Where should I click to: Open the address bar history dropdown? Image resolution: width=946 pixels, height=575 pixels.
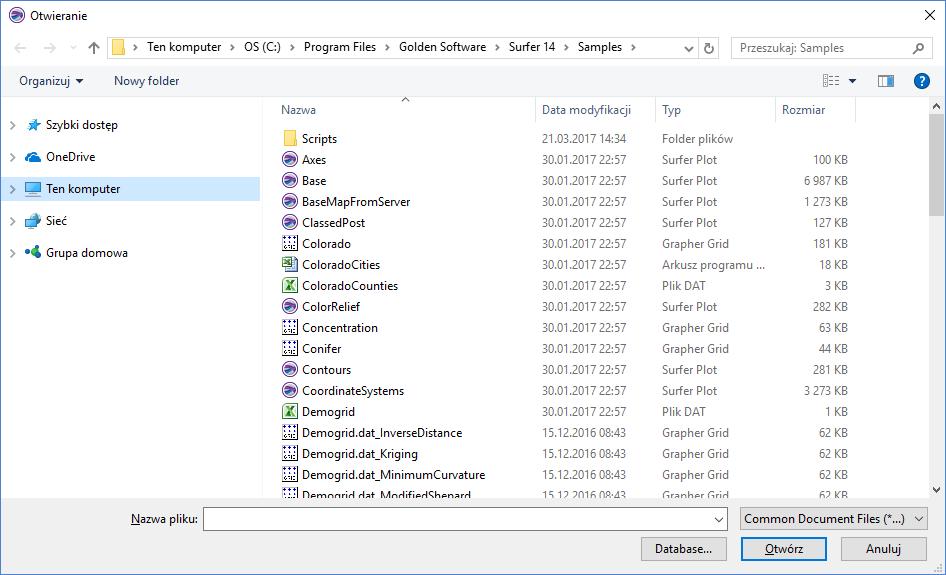click(688, 48)
